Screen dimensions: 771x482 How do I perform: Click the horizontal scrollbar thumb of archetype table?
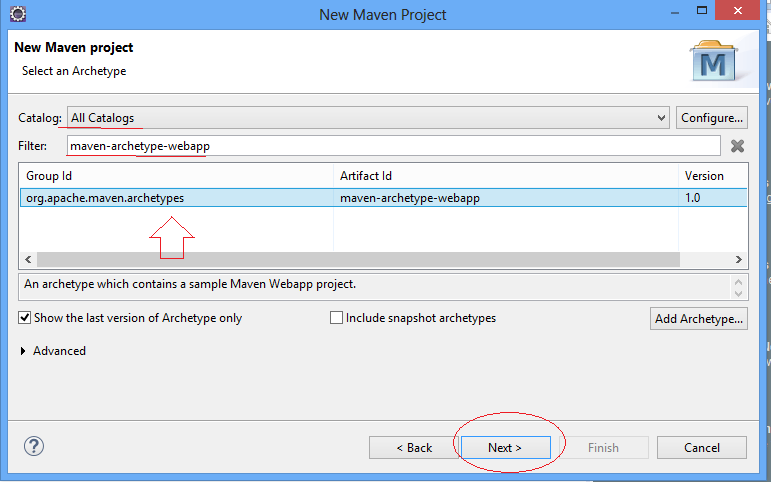358,259
